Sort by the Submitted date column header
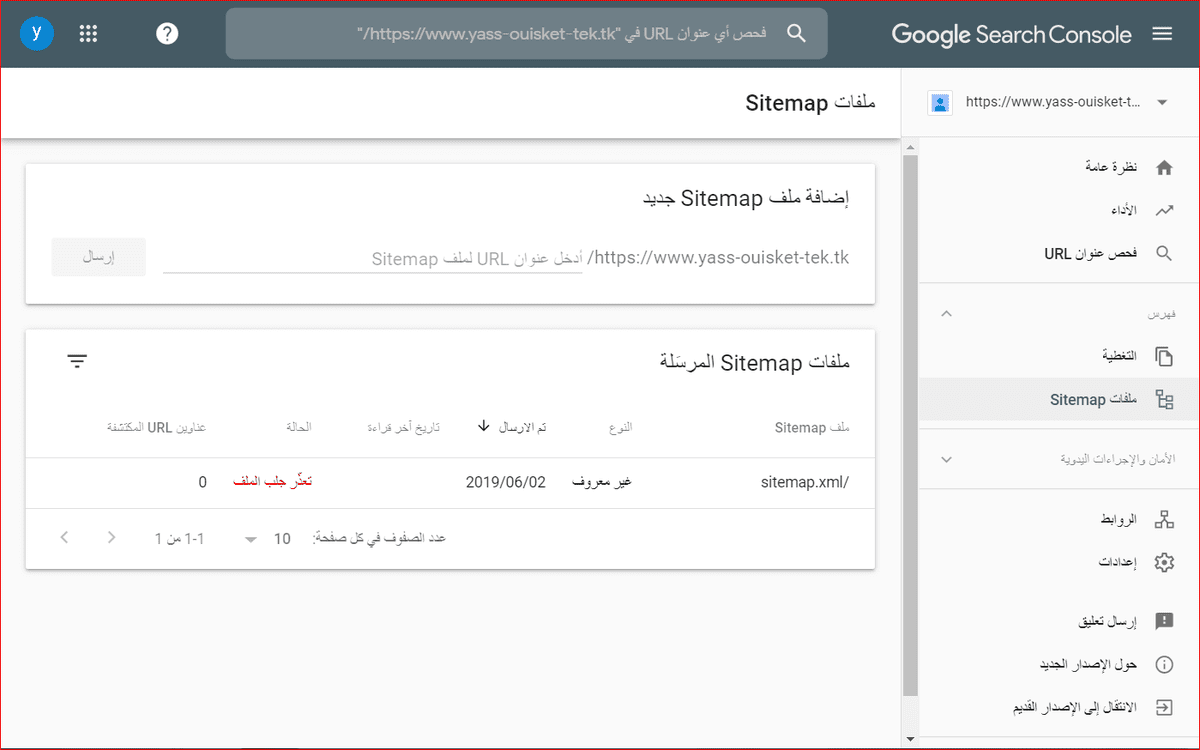1200x750 pixels. (x=511, y=427)
